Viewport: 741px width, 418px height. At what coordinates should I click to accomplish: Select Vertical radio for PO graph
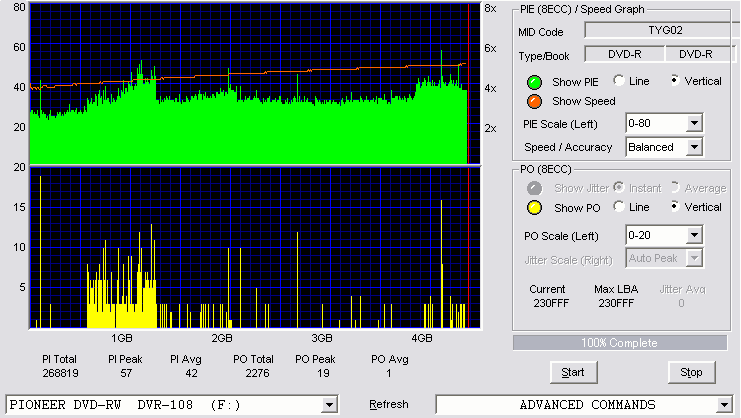click(675, 206)
